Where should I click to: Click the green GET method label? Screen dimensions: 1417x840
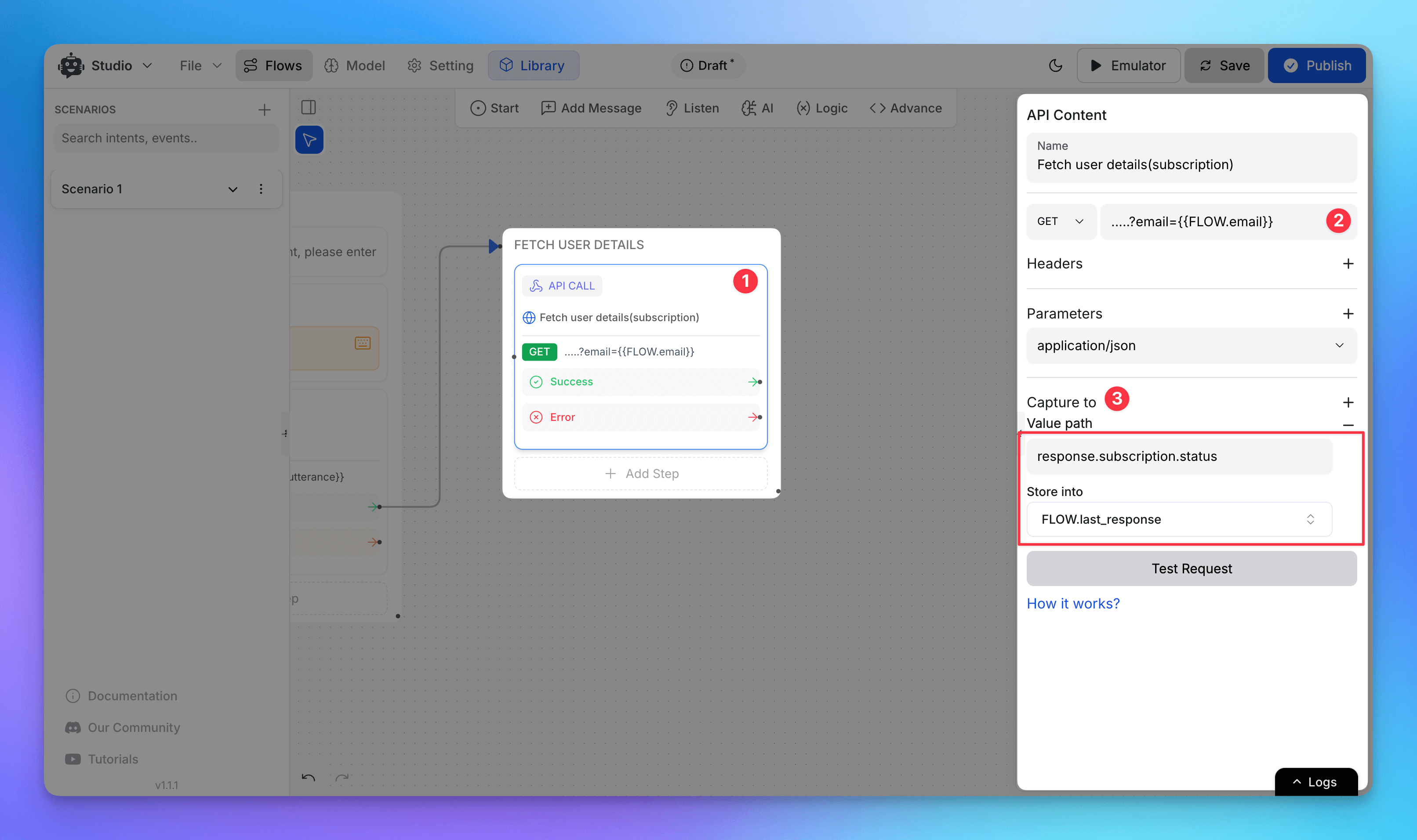pyautogui.click(x=539, y=351)
